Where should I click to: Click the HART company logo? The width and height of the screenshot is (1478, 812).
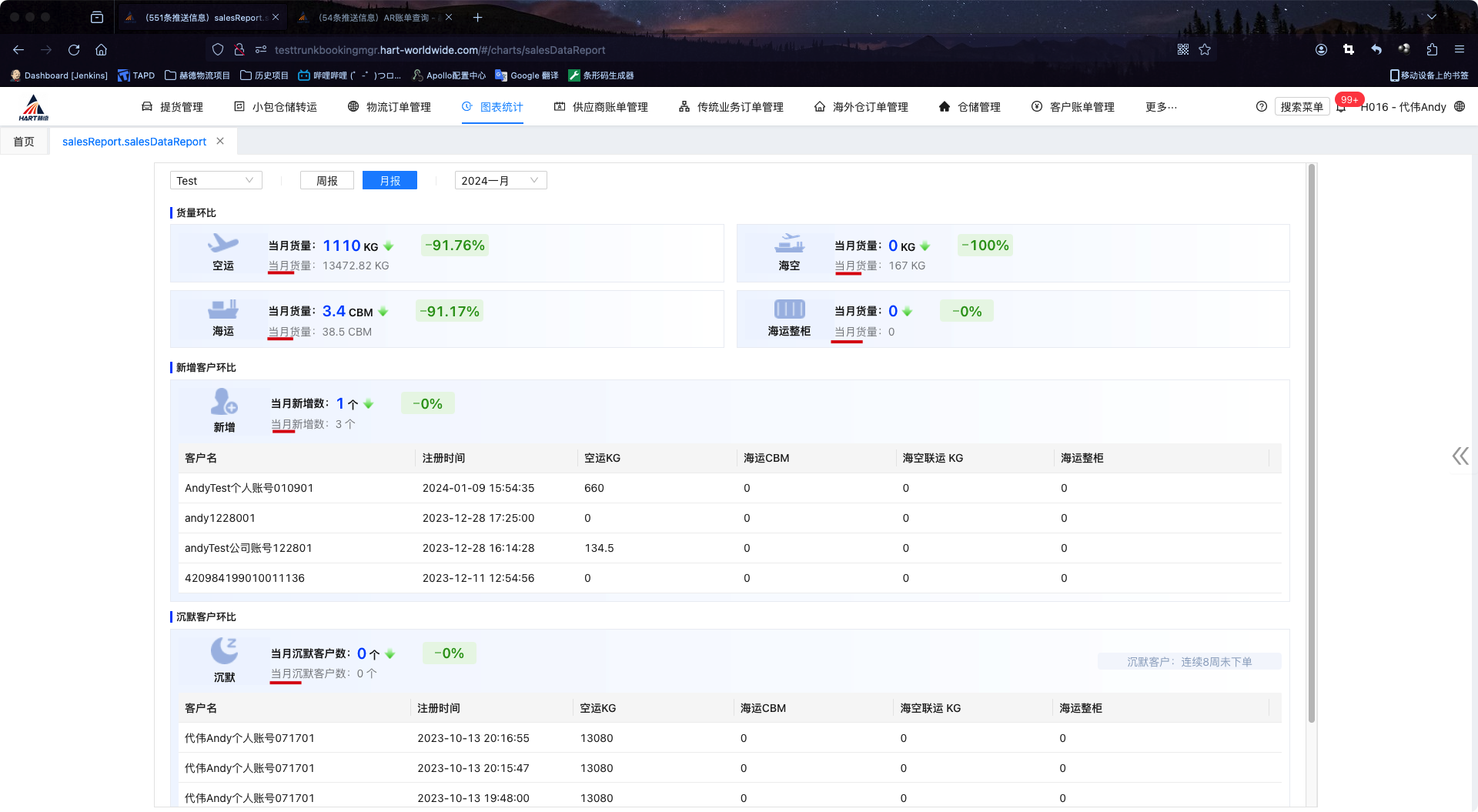coord(34,108)
